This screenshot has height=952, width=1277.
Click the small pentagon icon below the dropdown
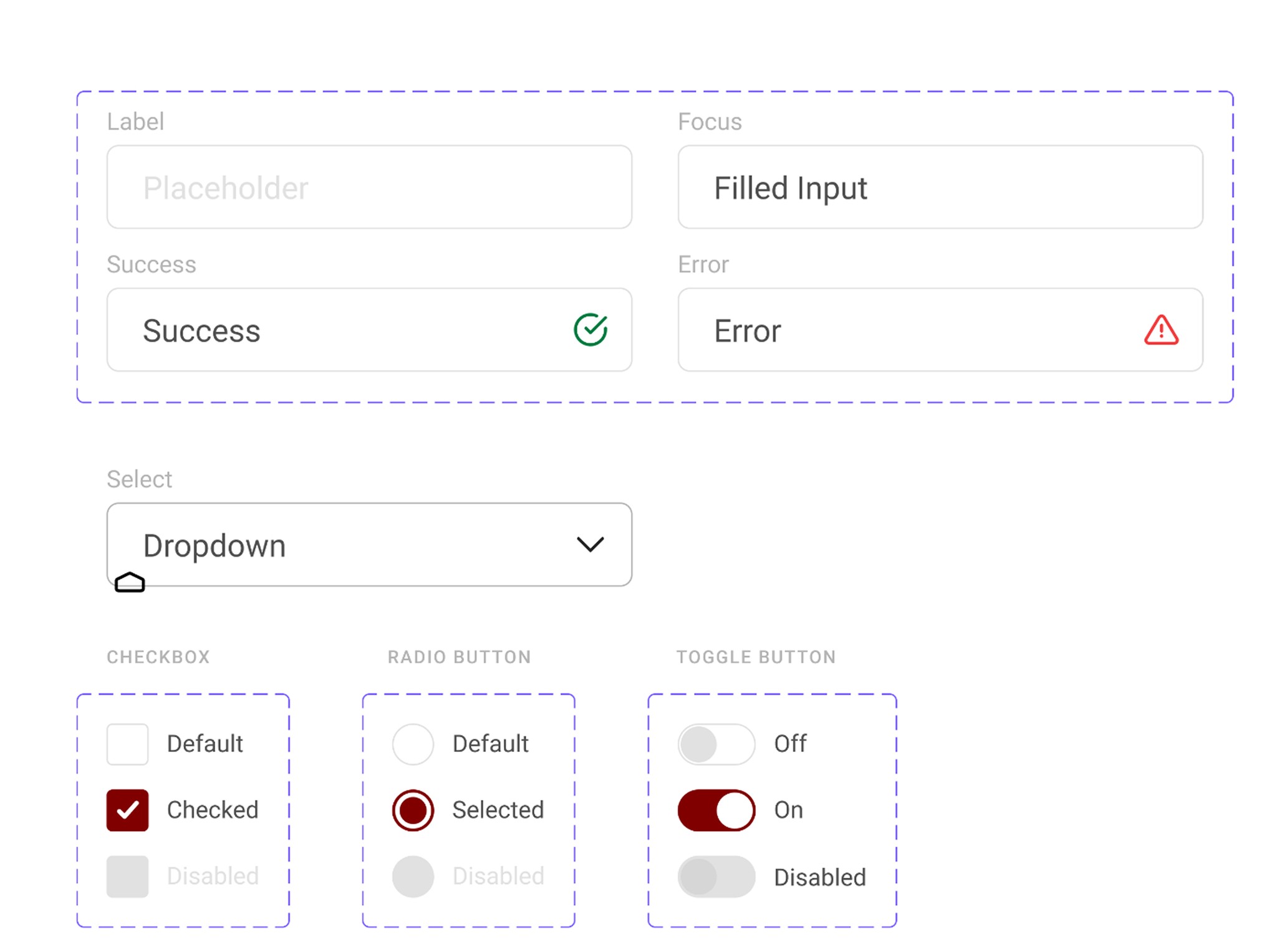(x=130, y=583)
